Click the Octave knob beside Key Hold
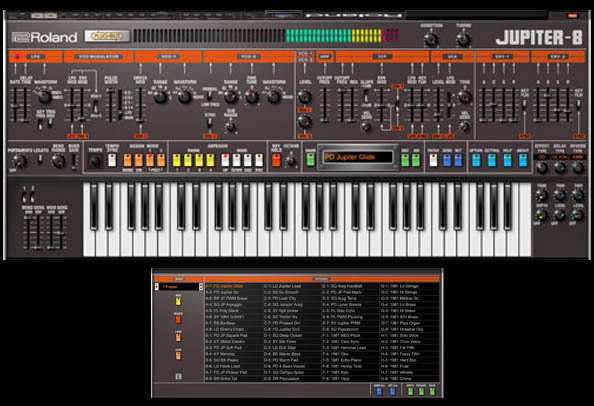This screenshot has width=594, height=406. (291, 161)
